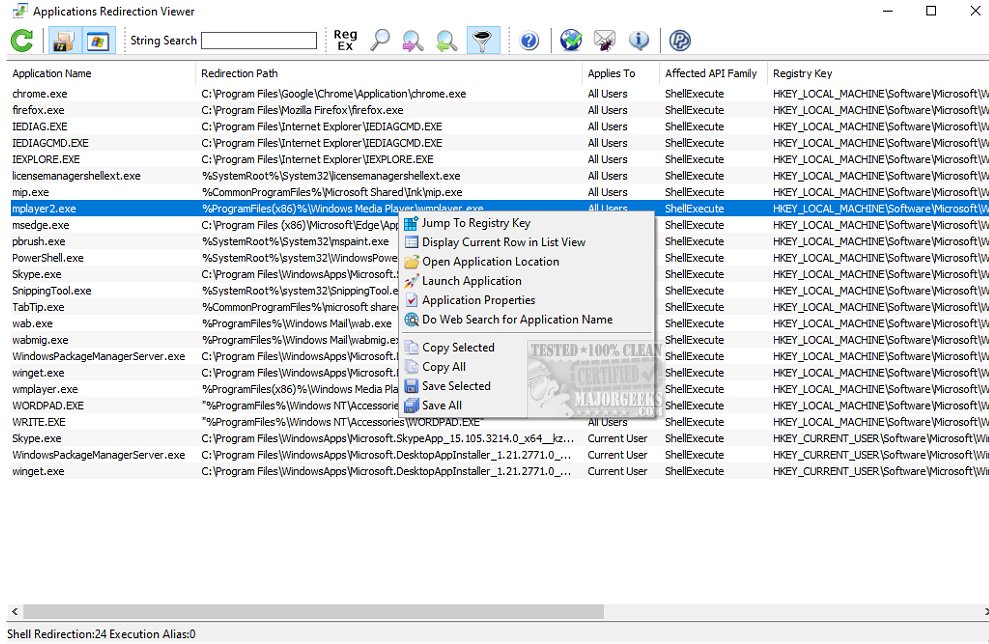
Task: Open the PayPal donate icon
Action: [680, 40]
